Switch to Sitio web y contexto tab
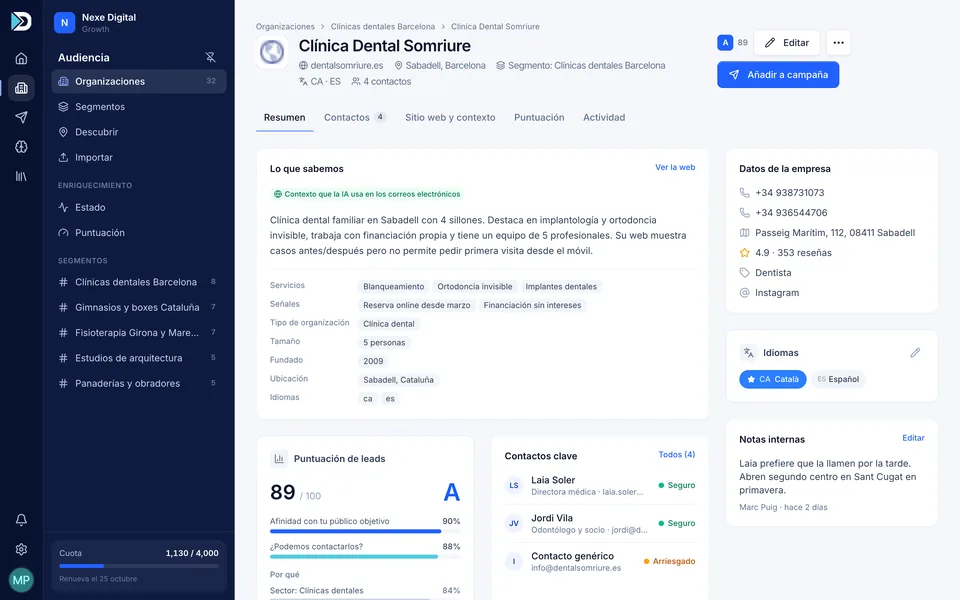Screen dimensions: 960x600 tap(450, 118)
